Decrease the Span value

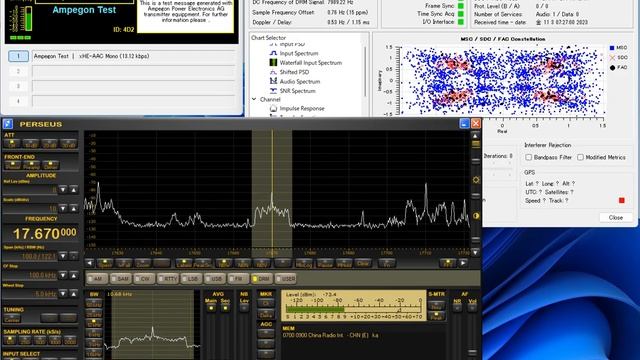pos(63,256)
